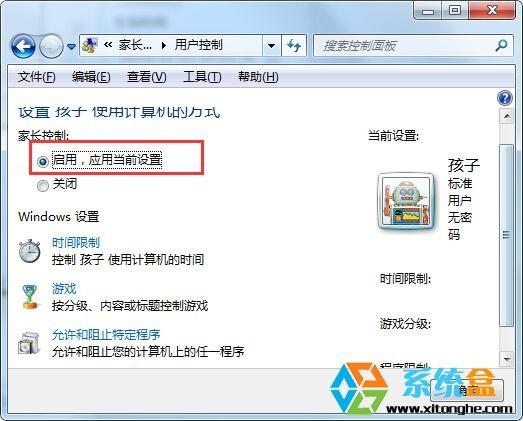Select the 关闭 radio button

[x=43, y=185]
